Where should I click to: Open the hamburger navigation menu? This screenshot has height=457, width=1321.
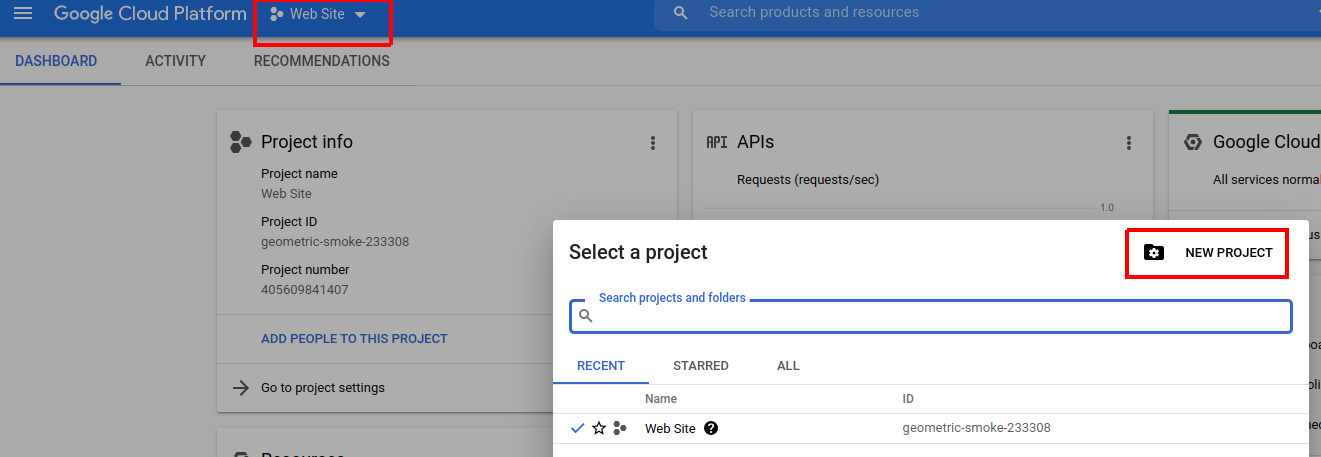point(23,14)
